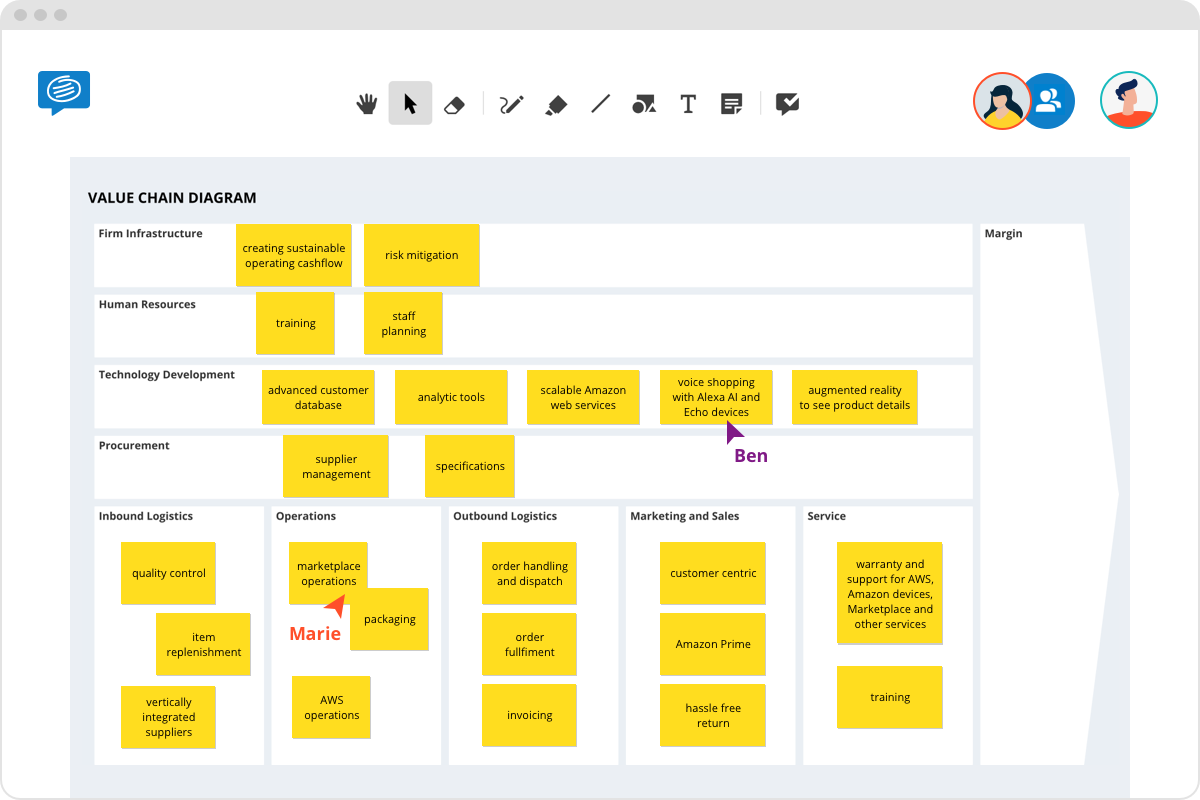
Task: Pick the Pen drawing tool
Action: (x=512, y=104)
